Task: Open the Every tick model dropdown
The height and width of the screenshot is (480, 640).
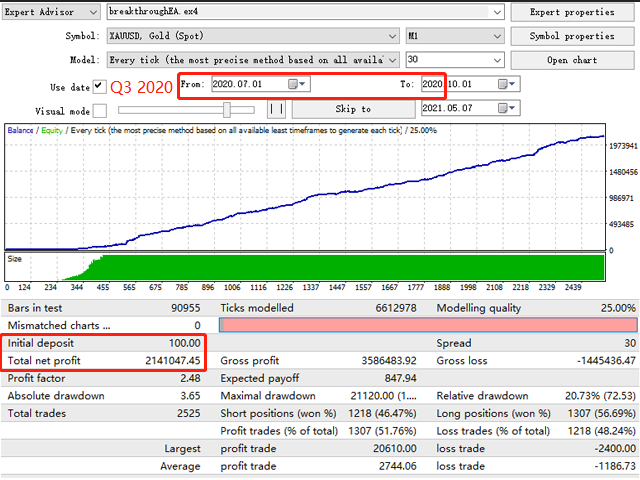Action: [392, 60]
